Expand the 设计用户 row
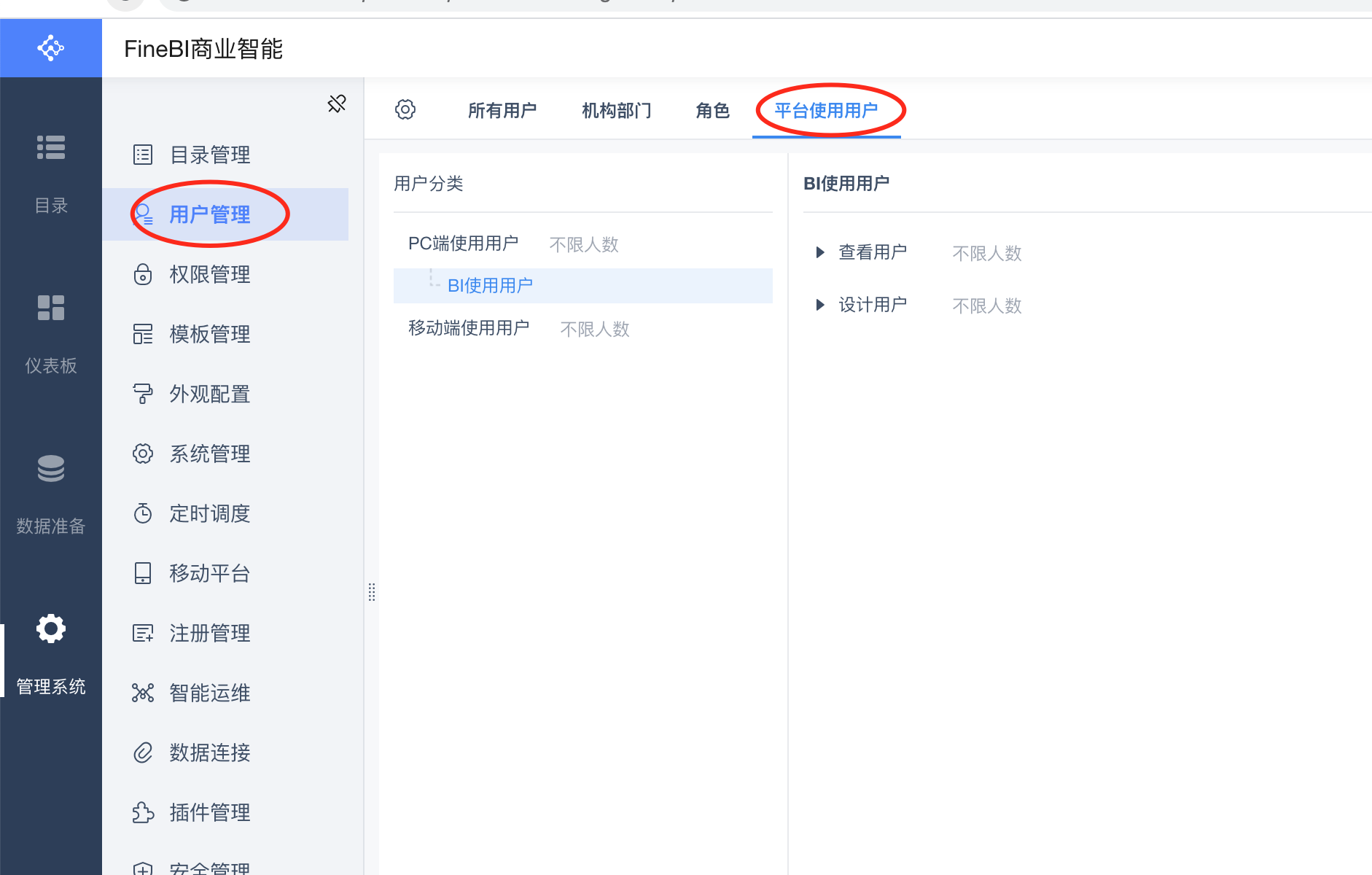Image resolution: width=1372 pixels, height=875 pixels. pos(820,305)
